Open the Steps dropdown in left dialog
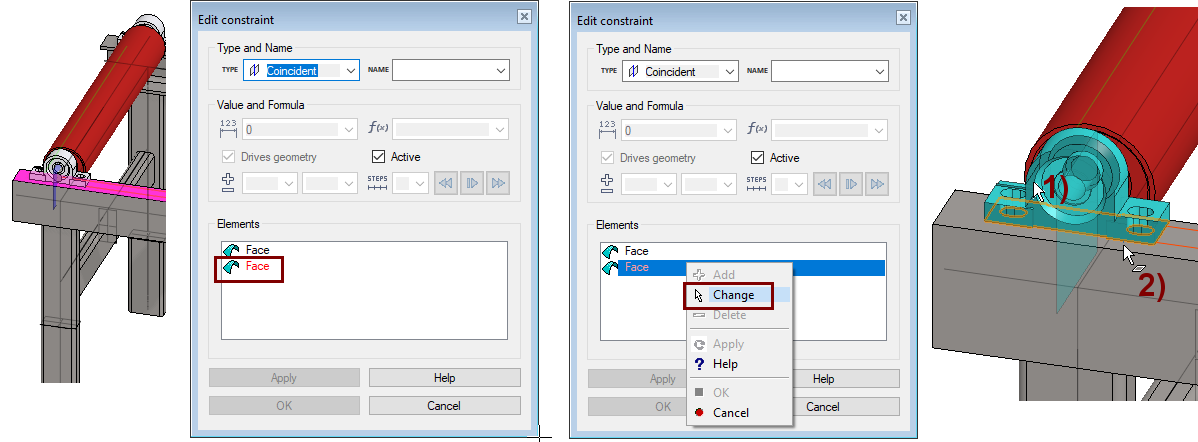Screen dimensions: 1198x442 point(418,183)
